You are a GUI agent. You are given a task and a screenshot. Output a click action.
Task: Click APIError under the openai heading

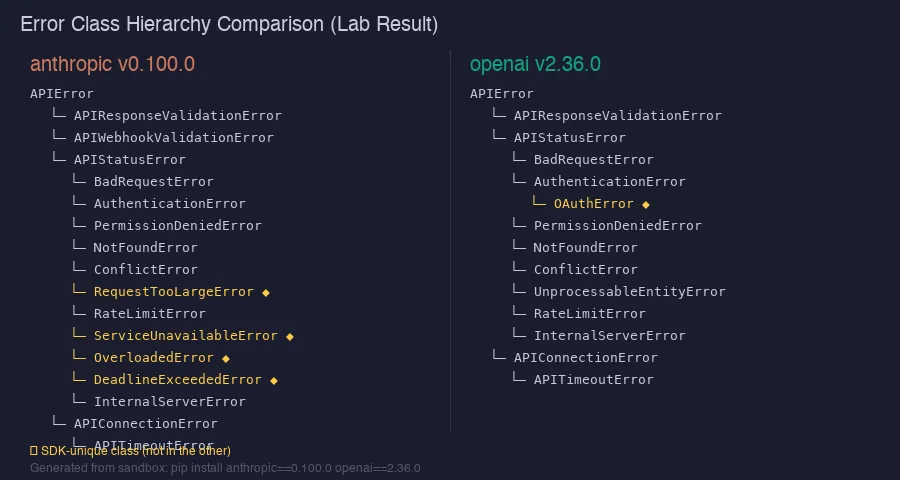[502, 94]
